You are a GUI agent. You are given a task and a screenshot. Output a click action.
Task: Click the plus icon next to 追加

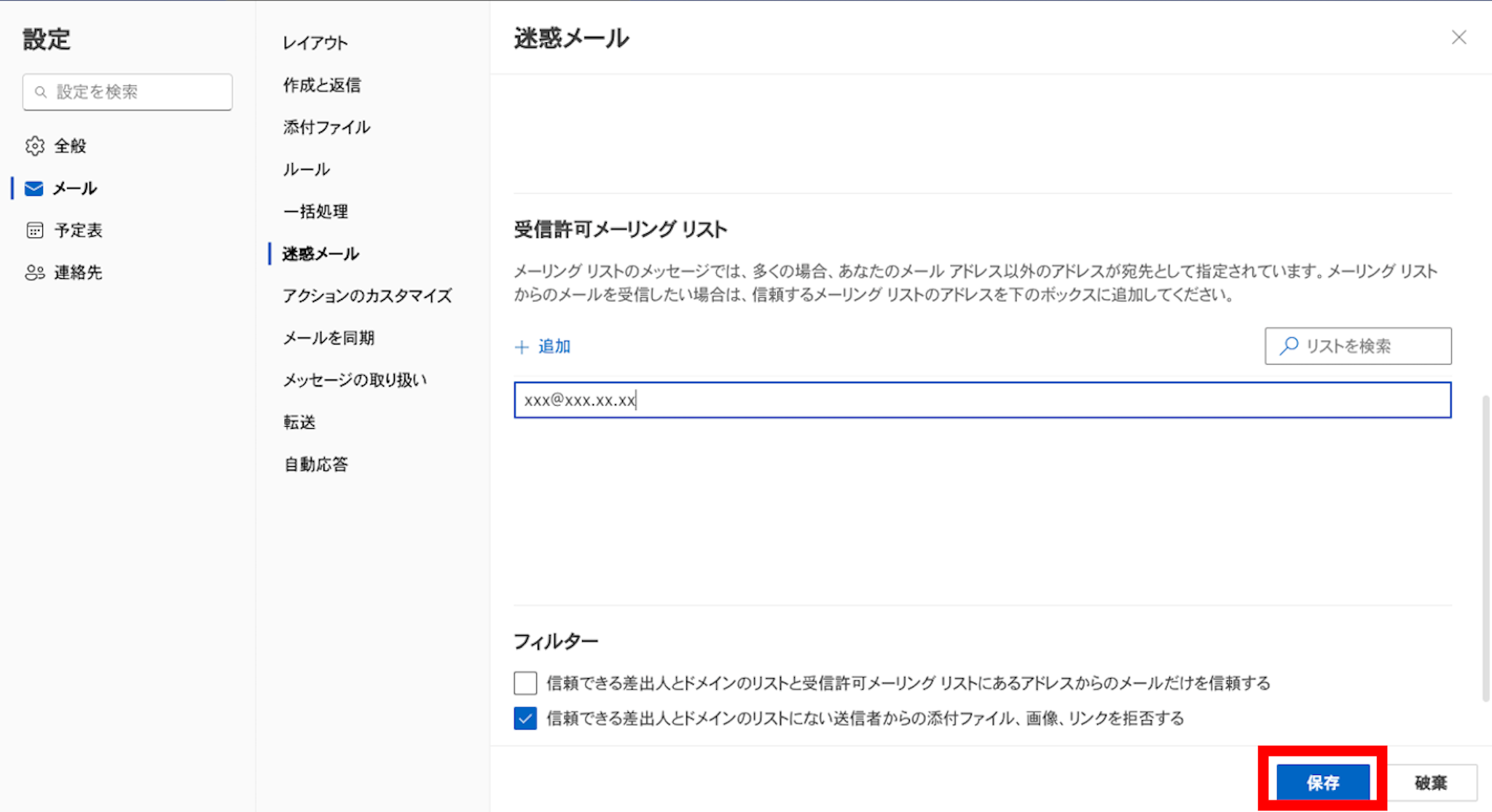522,347
